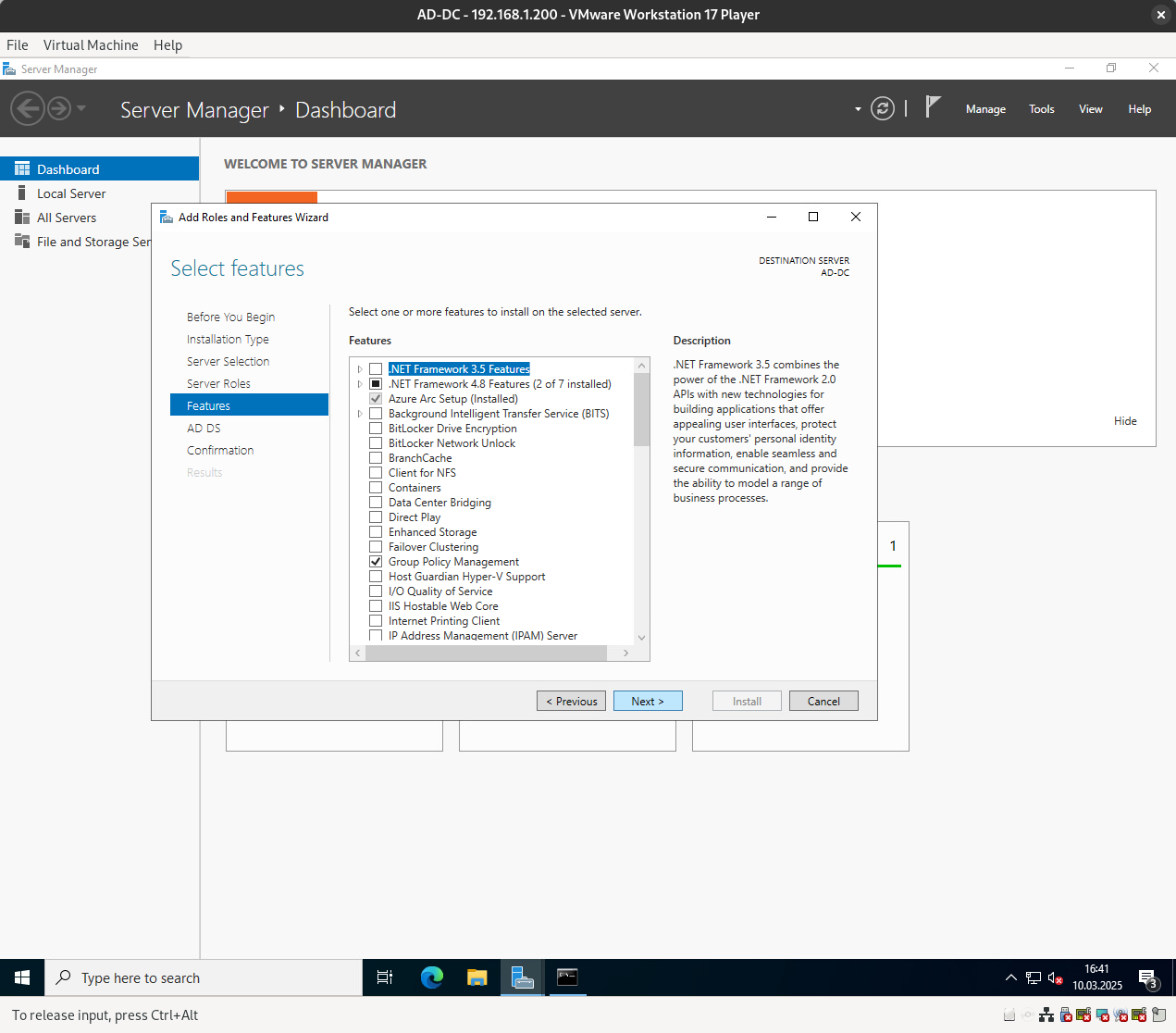Go back with the Previous button

571,702
